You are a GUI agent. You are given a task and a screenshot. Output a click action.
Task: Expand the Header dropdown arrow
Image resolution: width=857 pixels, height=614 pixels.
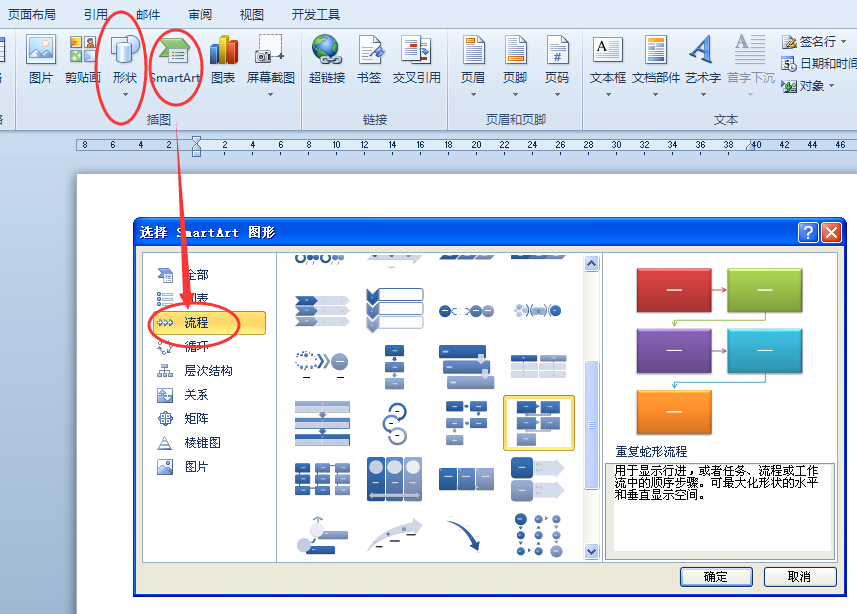[473, 95]
